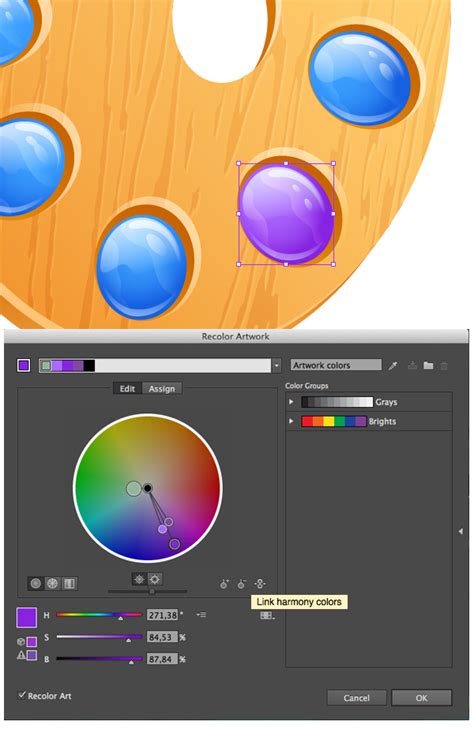This screenshot has width=474, height=729.
Task: Click the new color group folder icon
Action: tap(428, 366)
